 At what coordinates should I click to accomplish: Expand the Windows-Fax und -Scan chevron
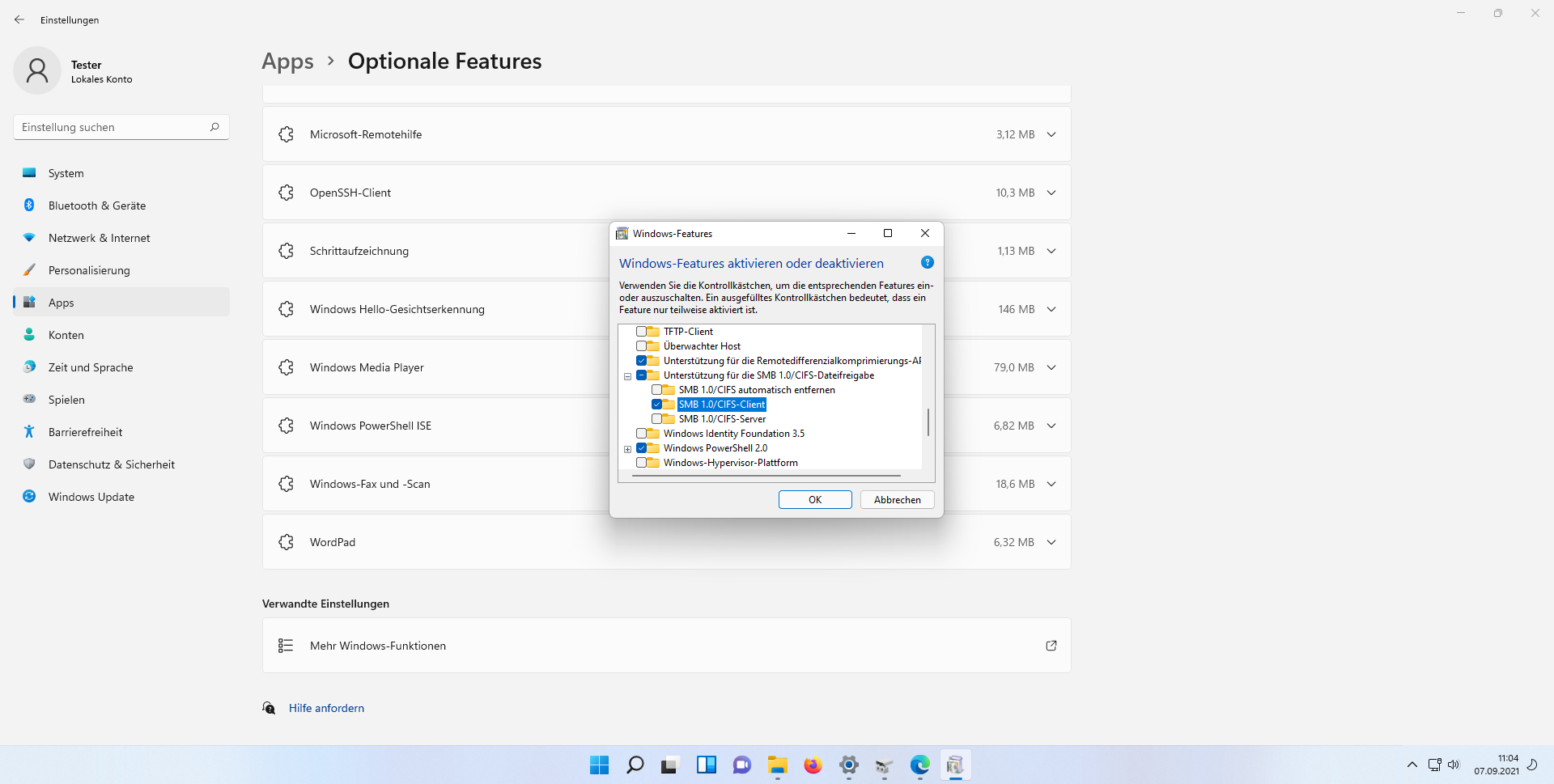point(1051,484)
